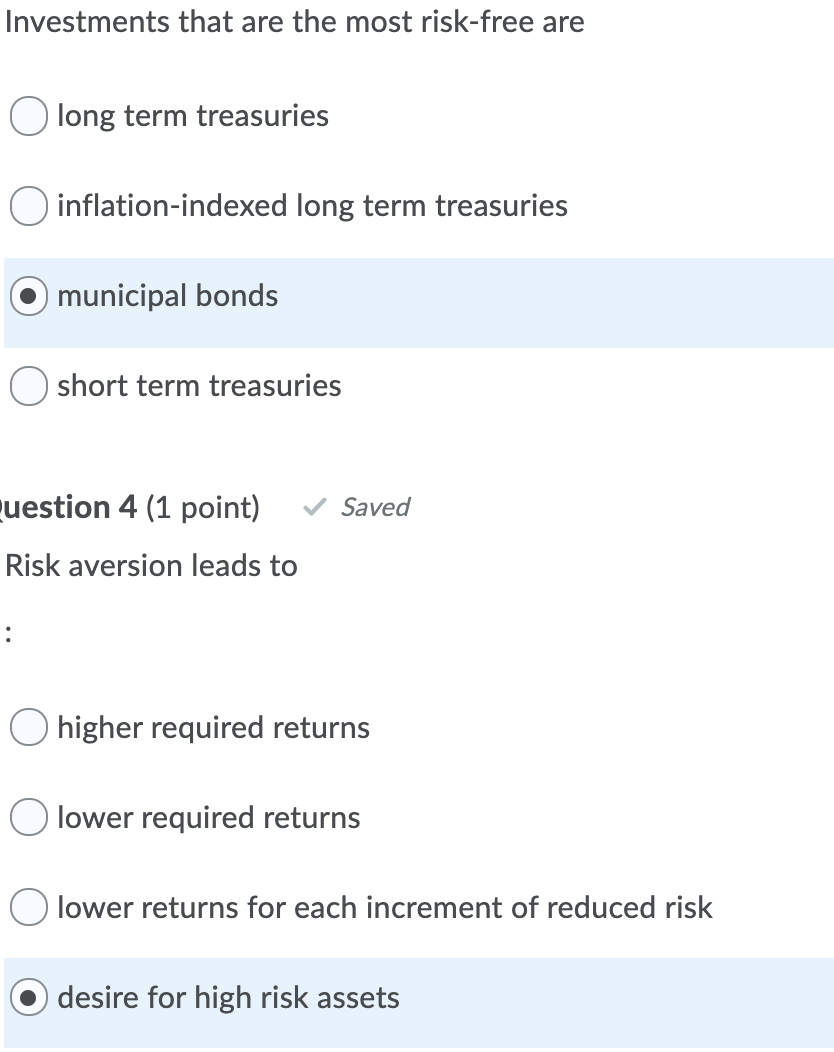Click the empty radio beside 'long term treasuries'

(28, 116)
